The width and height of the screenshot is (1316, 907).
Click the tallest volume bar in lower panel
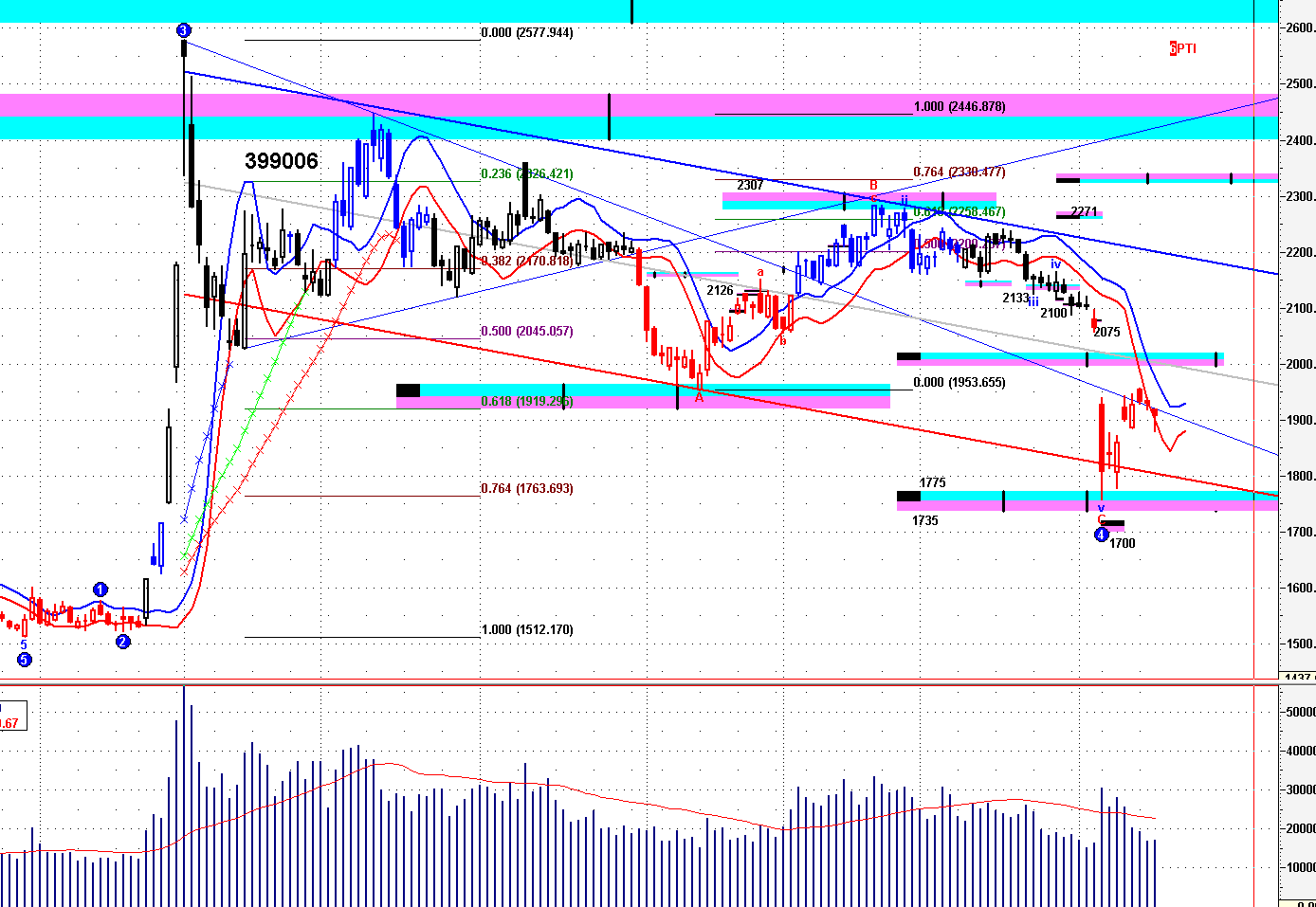(184, 796)
